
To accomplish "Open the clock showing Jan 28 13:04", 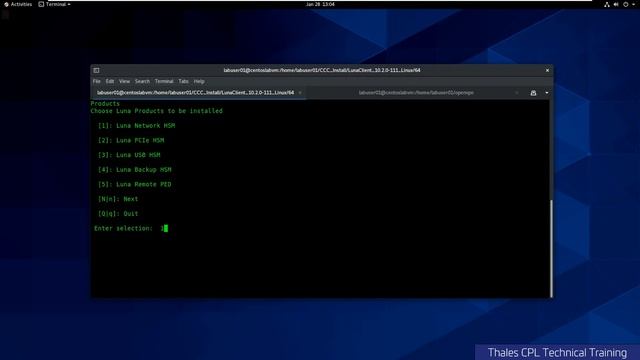I will (320, 4).
